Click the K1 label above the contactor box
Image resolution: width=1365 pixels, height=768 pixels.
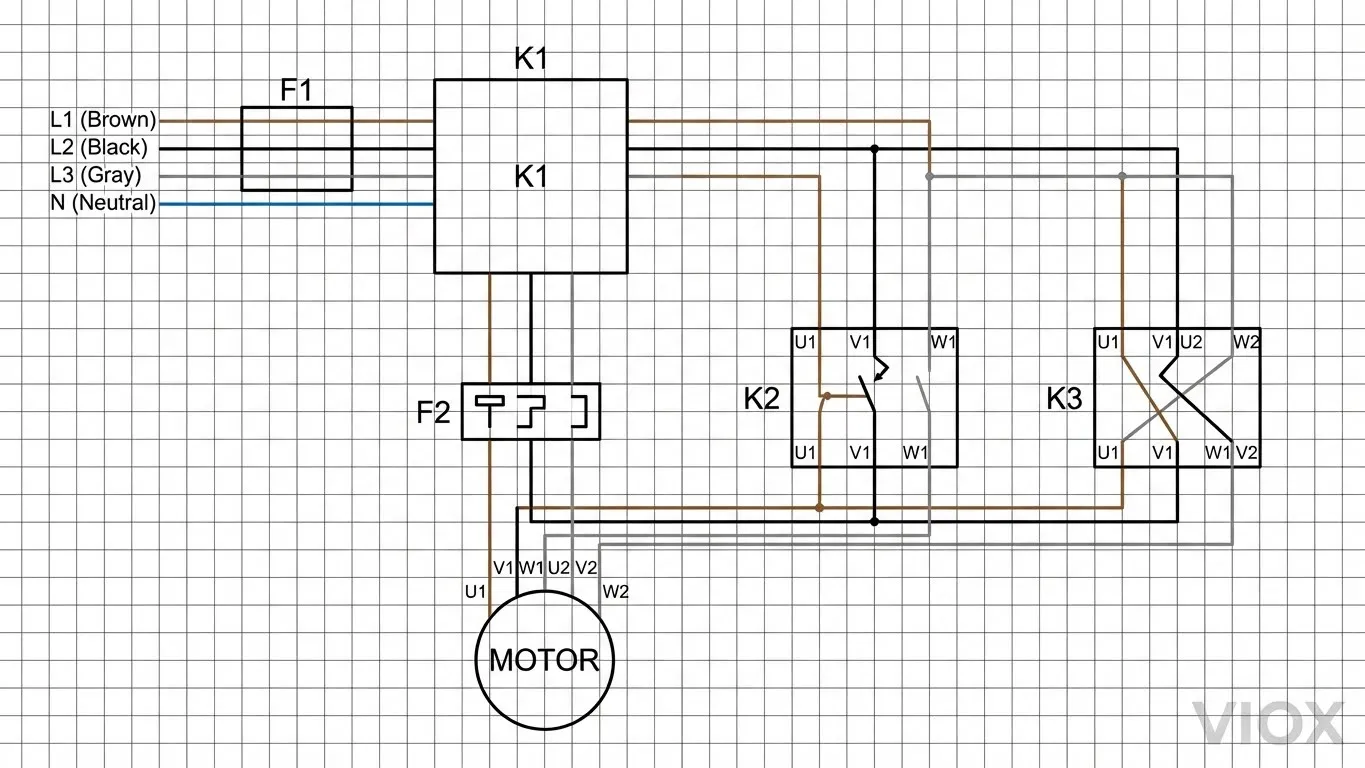coord(530,59)
